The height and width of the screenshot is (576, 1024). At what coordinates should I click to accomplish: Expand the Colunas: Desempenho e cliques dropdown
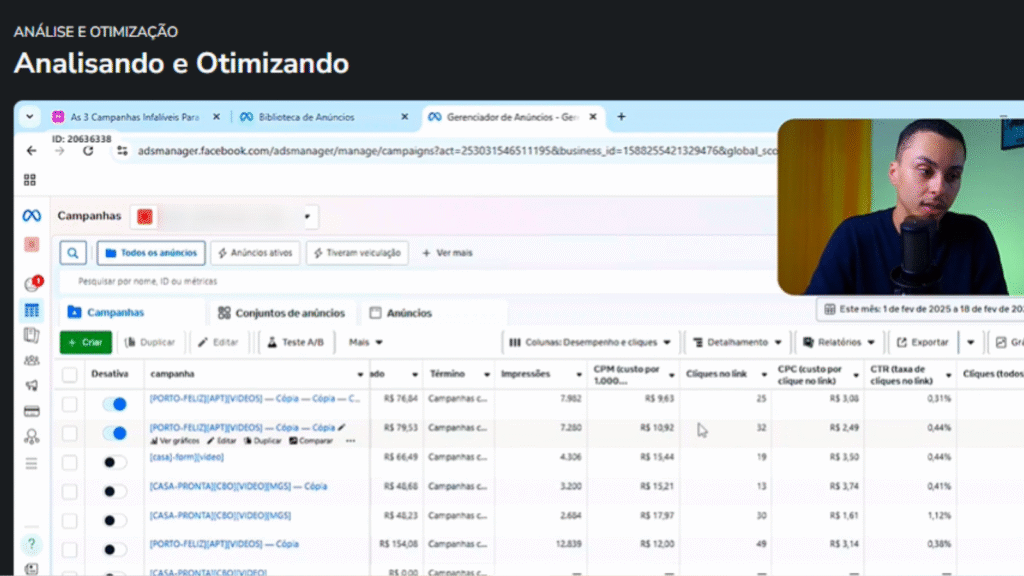point(591,342)
